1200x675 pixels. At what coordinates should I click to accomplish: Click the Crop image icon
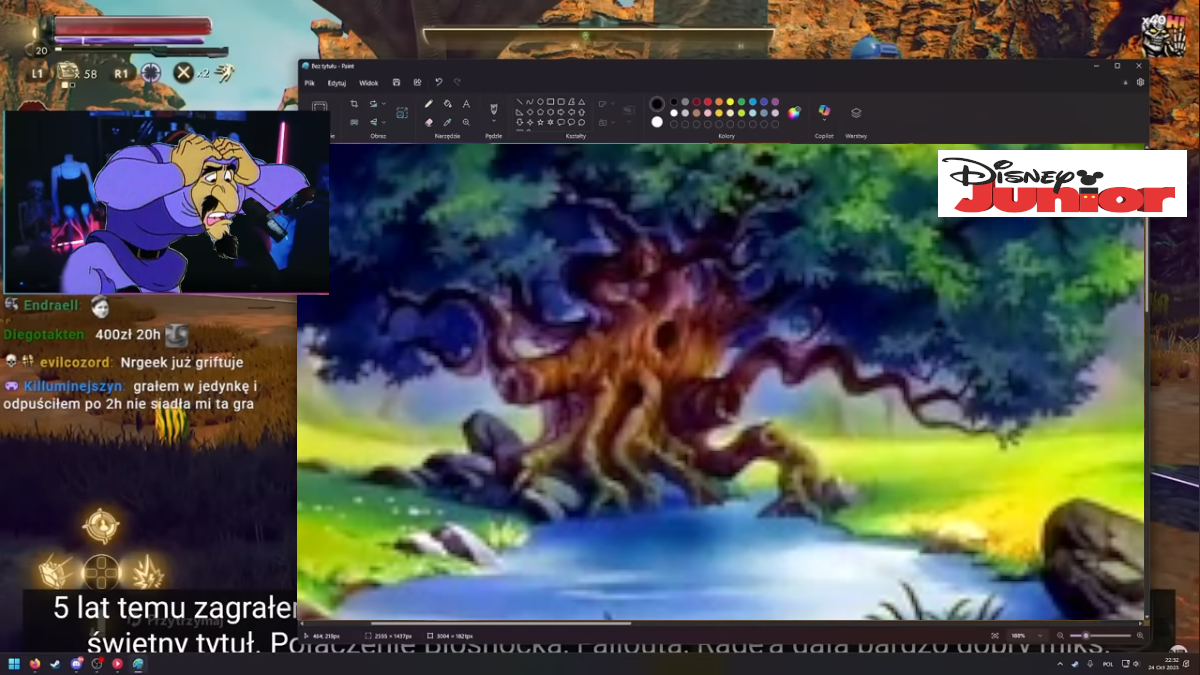pyautogui.click(x=354, y=103)
